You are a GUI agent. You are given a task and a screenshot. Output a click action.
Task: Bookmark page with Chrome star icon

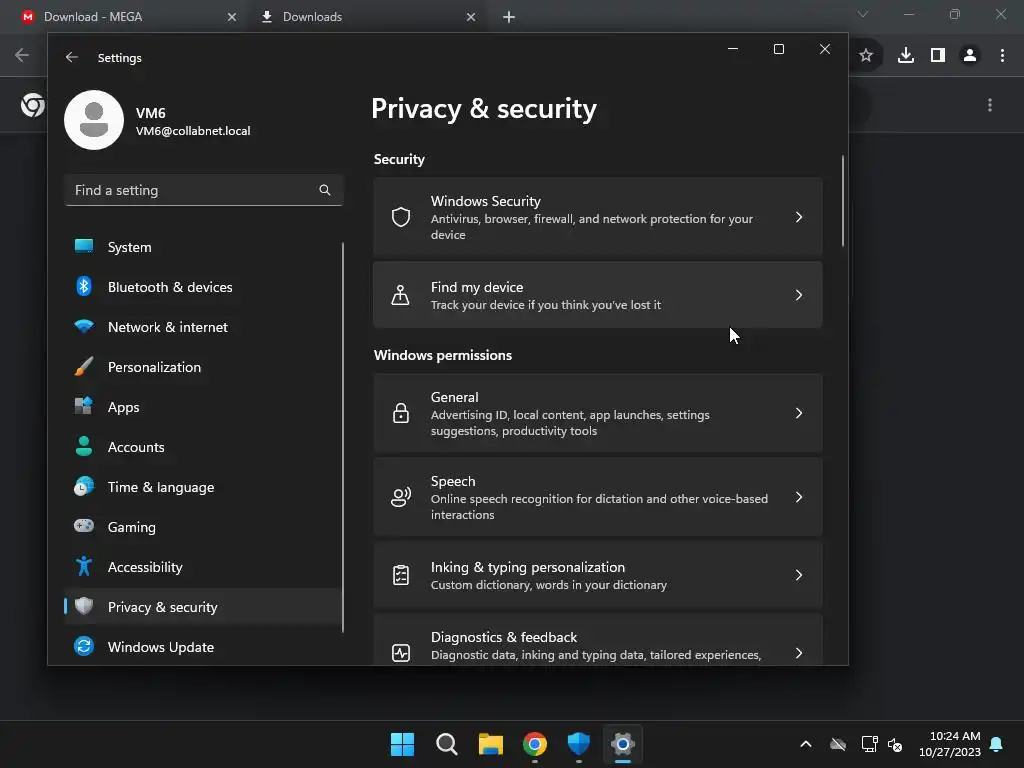[866, 56]
